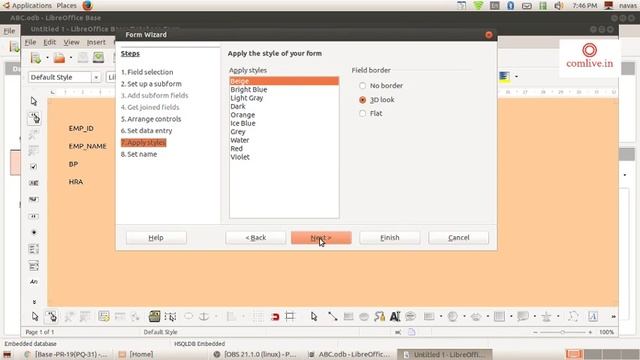Select the drawing Select arrow tool in the bottom toolbar
The height and width of the screenshot is (360, 640).
click(x=313, y=316)
